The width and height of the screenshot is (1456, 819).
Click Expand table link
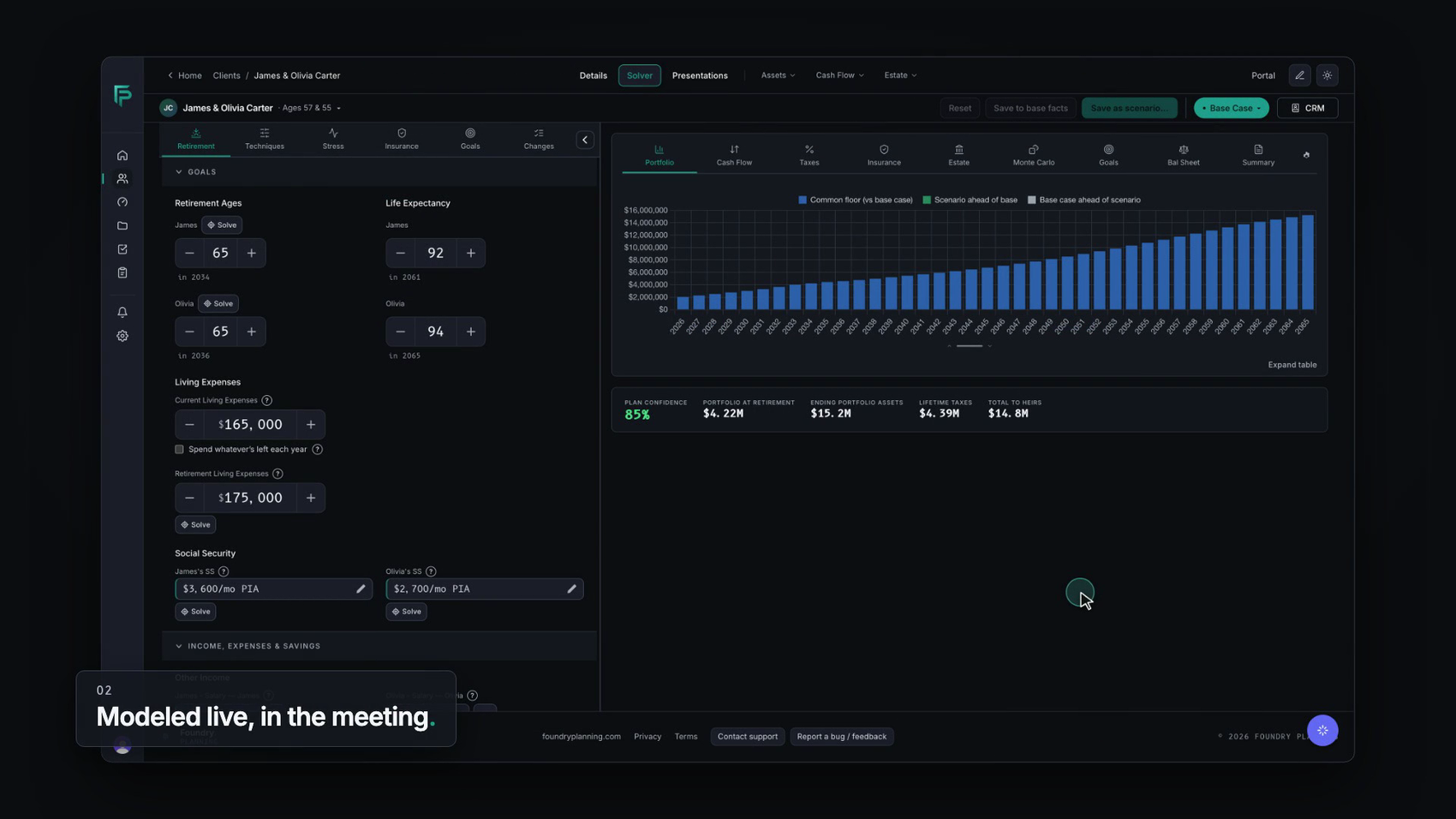(1292, 365)
